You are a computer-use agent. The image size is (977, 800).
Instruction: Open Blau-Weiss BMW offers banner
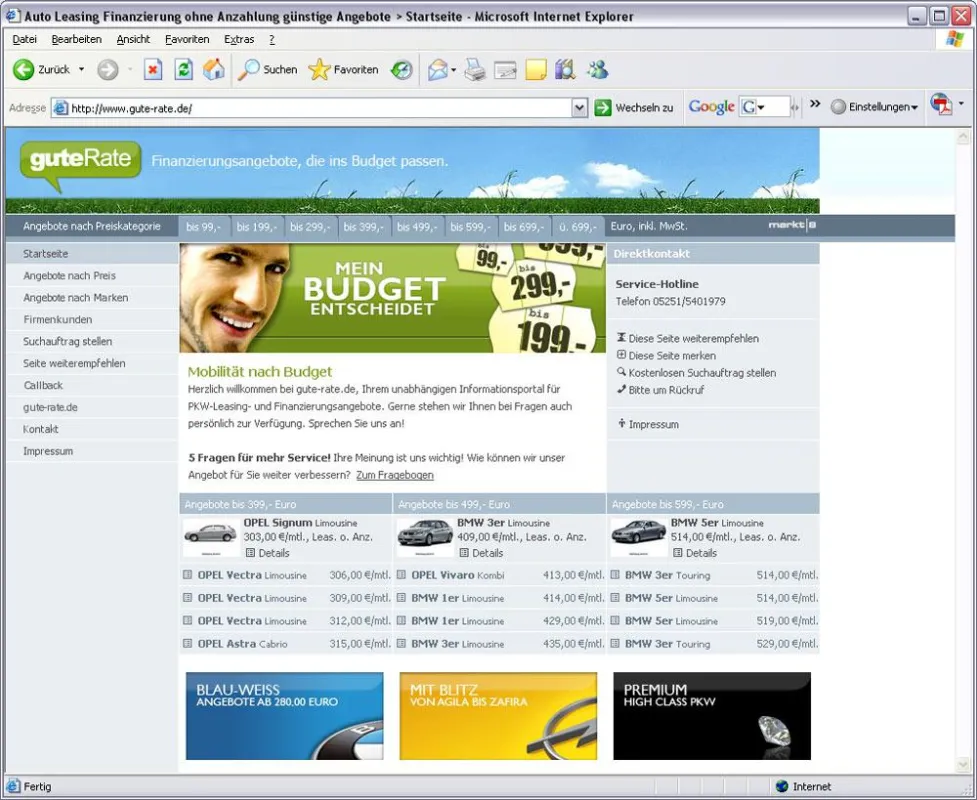tap(285, 716)
